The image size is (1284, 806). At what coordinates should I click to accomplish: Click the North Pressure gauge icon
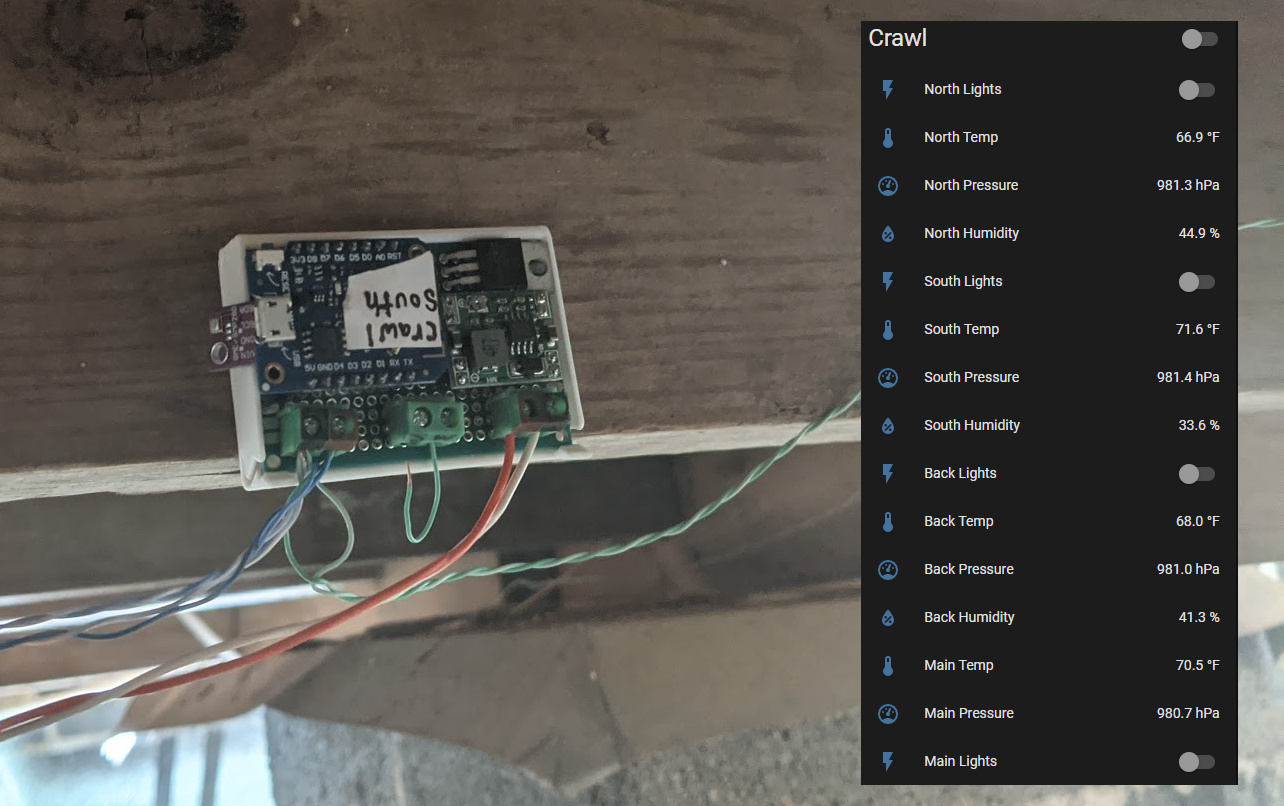(888, 185)
